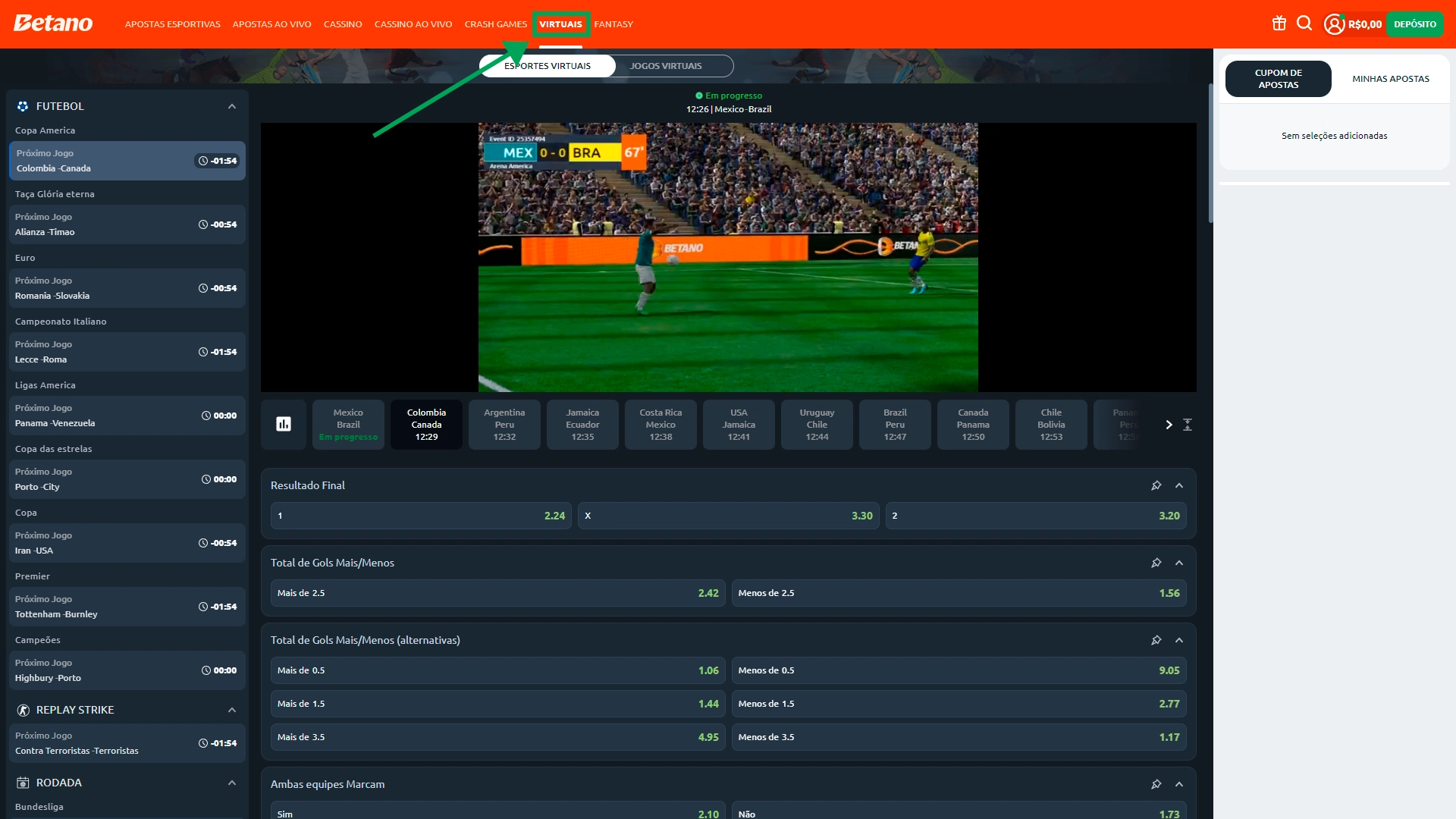This screenshot has height=819, width=1456.
Task: Select Minhas Apostas tab
Action: coord(1391,79)
